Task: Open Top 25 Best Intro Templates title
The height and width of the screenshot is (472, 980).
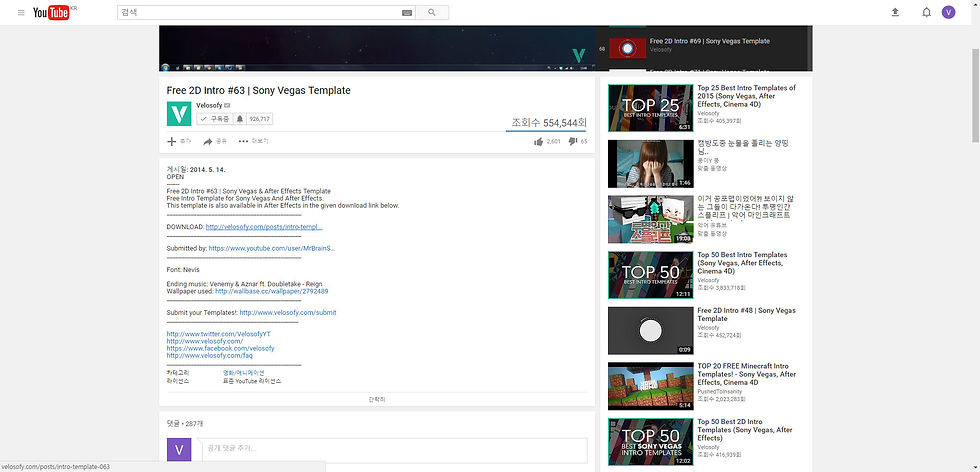Action: tap(746, 96)
